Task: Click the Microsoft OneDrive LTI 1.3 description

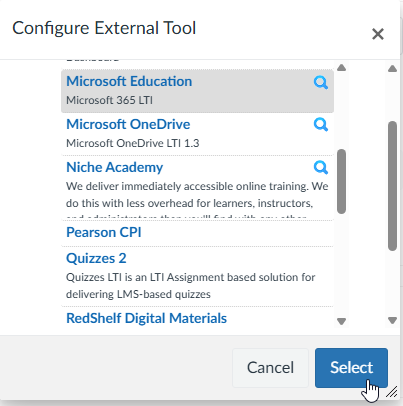Action: coord(133,143)
